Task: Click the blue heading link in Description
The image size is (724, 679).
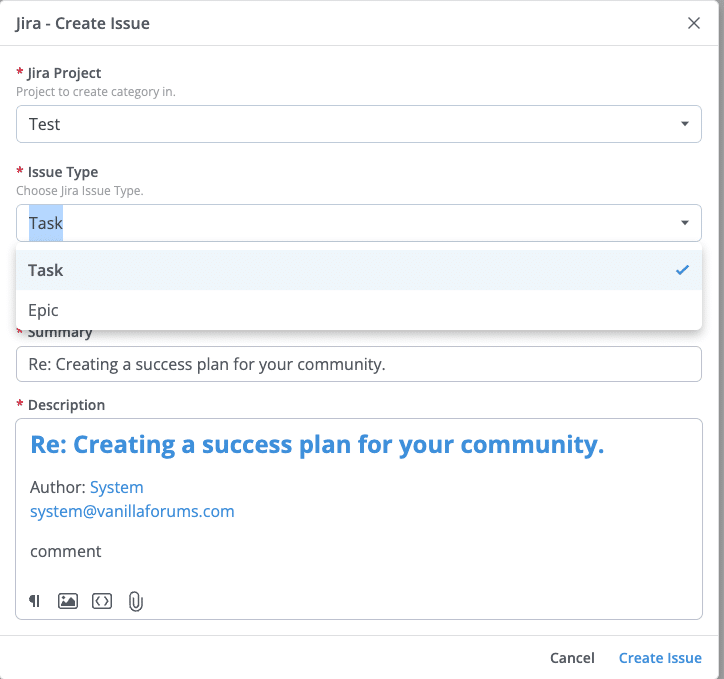Action: pos(317,445)
